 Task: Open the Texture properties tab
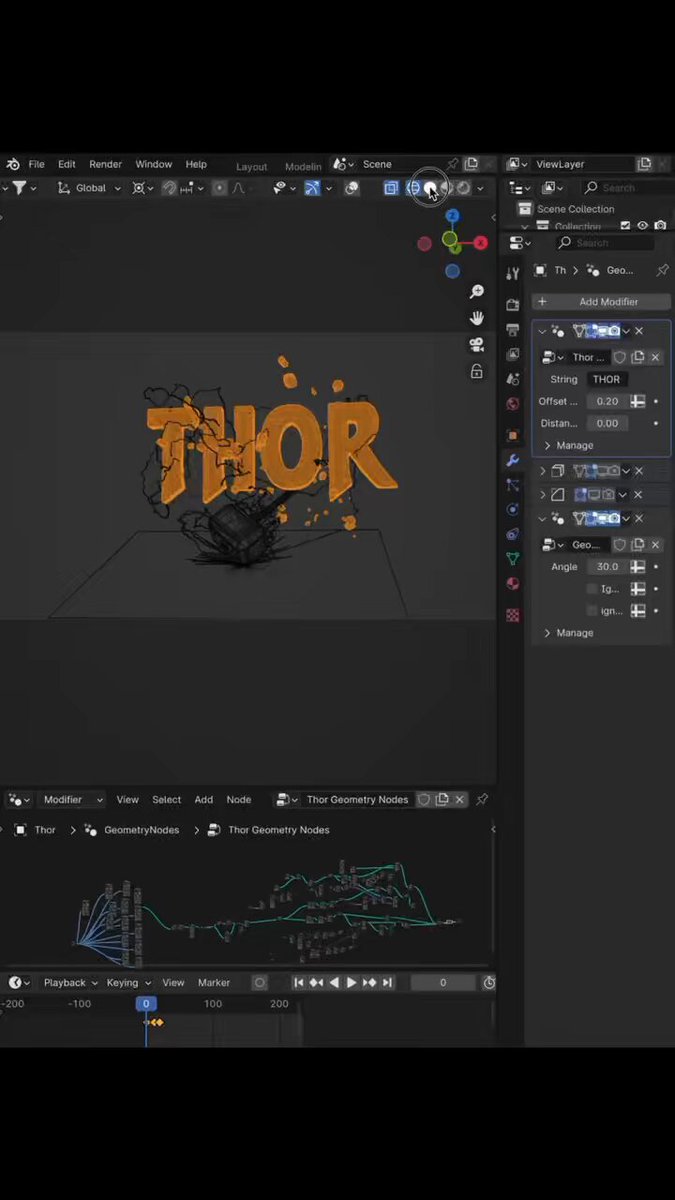coord(513,616)
